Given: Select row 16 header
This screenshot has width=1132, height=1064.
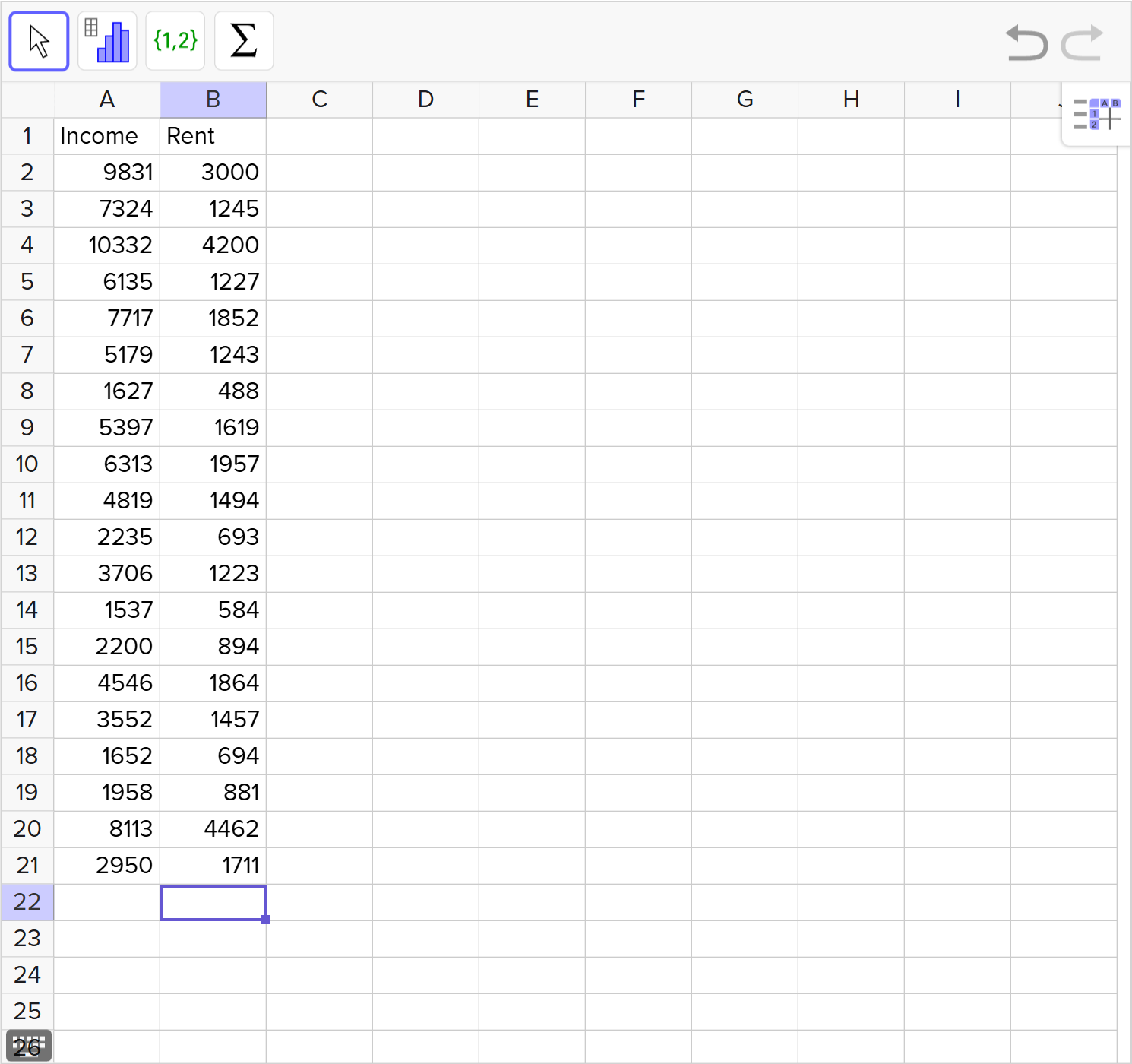Looking at the screenshot, I should point(27,683).
